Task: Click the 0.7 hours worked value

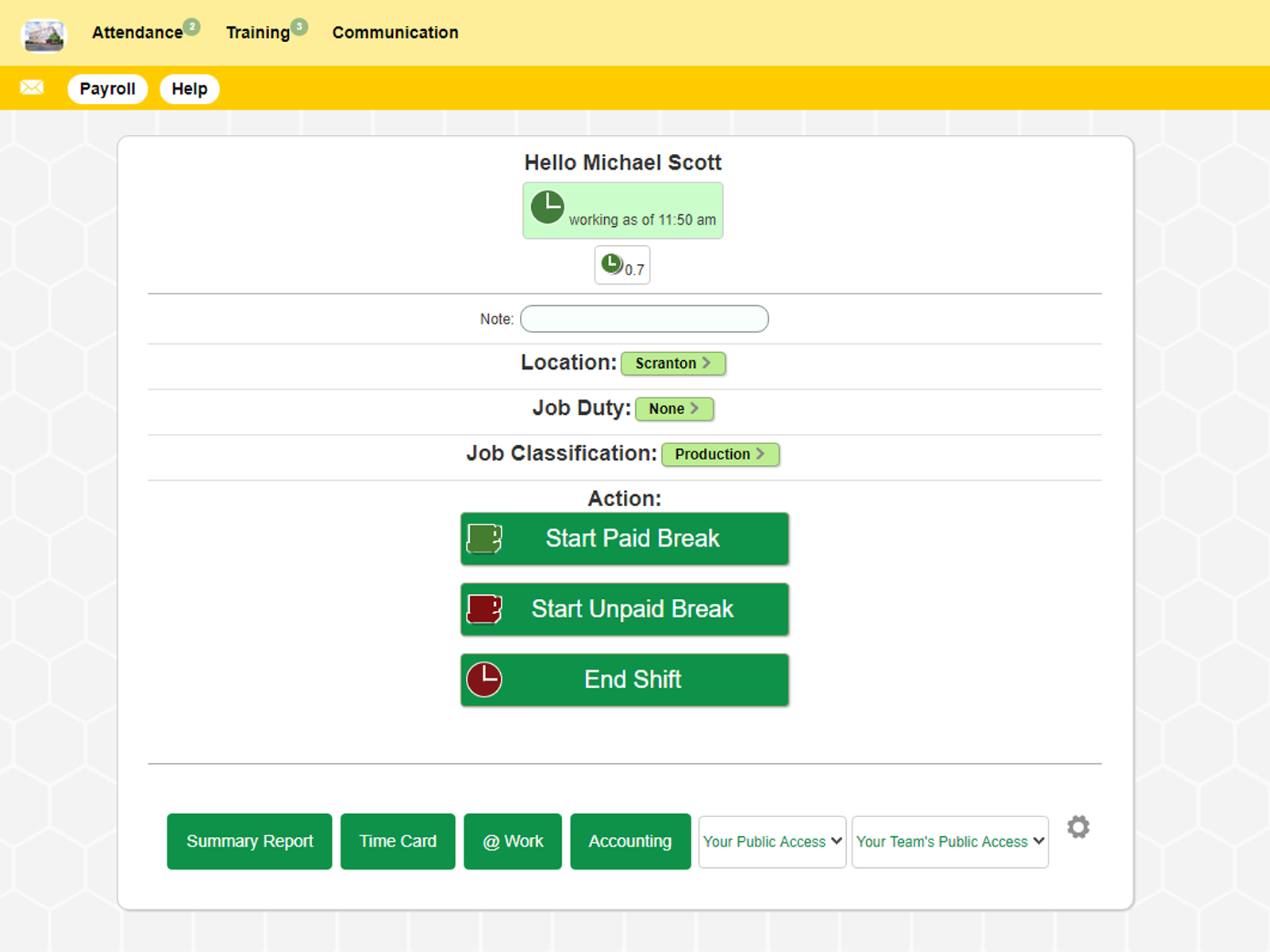Action: (x=634, y=270)
